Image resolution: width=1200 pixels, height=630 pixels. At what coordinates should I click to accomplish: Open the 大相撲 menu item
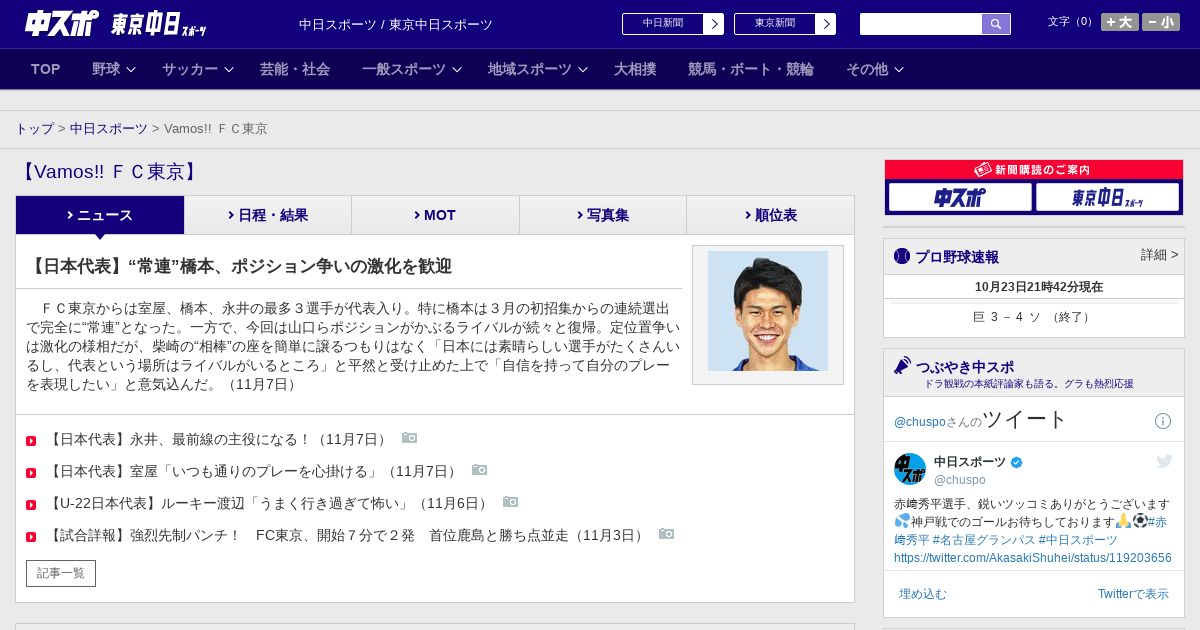pyautogui.click(x=635, y=69)
